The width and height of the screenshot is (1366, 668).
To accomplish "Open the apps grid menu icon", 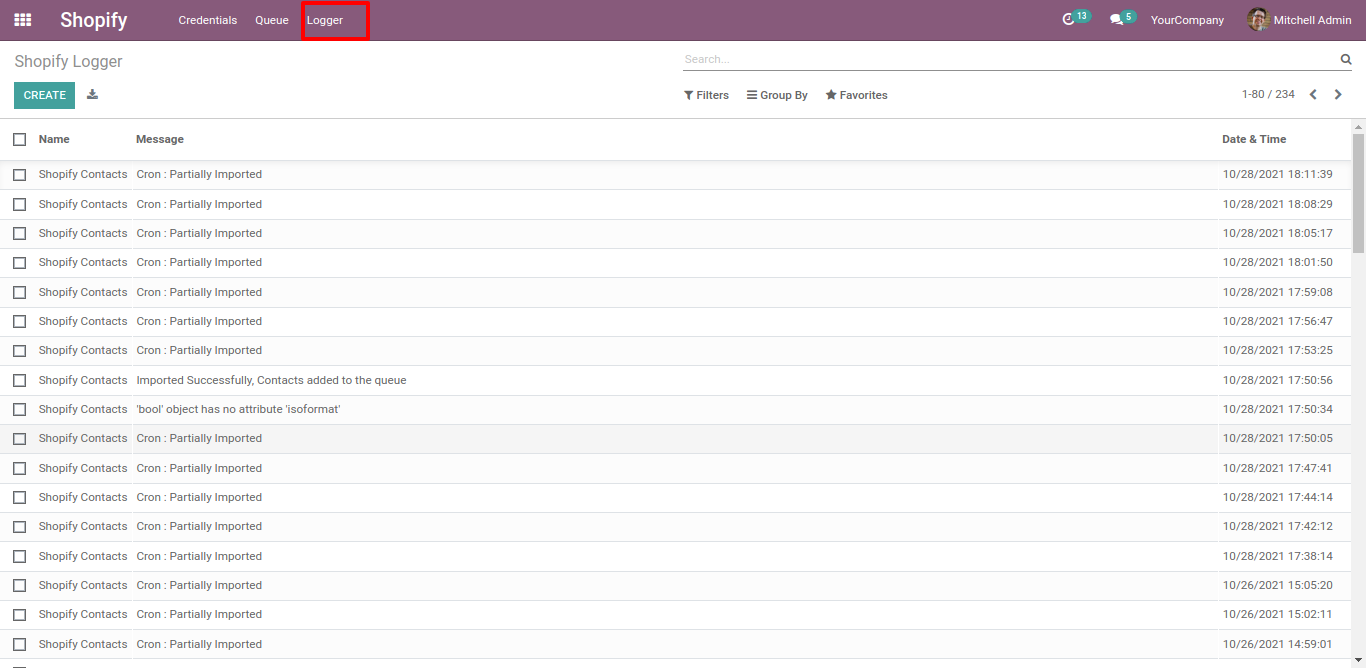I will (x=22, y=20).
